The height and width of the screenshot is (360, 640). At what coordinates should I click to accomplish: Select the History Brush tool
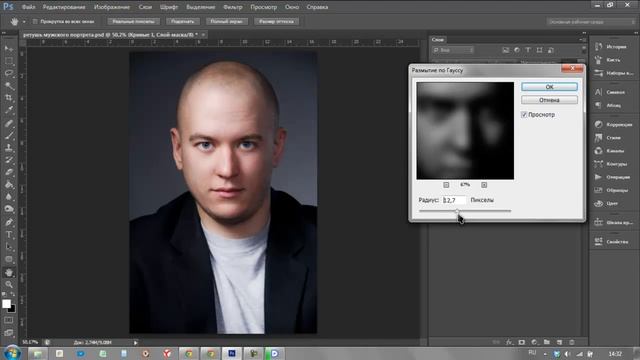pos(9,160)
